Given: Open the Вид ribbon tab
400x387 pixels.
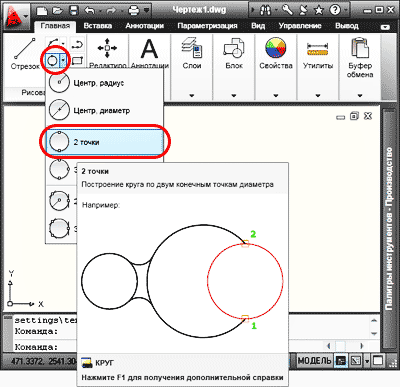Looking at the screenshot, I should pyautogui.click(x=258, y=26).
